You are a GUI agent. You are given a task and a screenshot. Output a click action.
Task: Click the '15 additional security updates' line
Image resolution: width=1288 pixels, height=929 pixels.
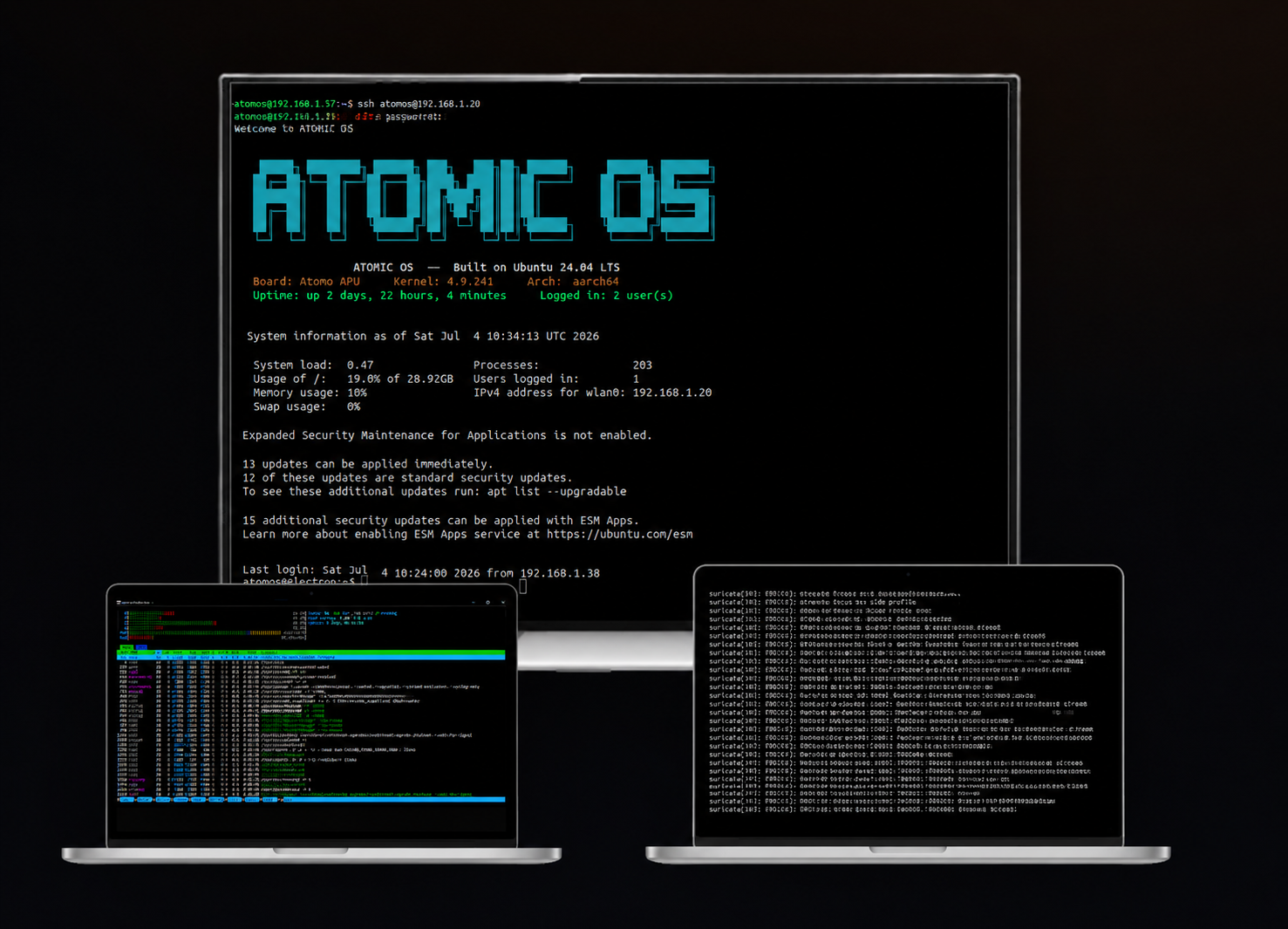(x=440, y=521)
